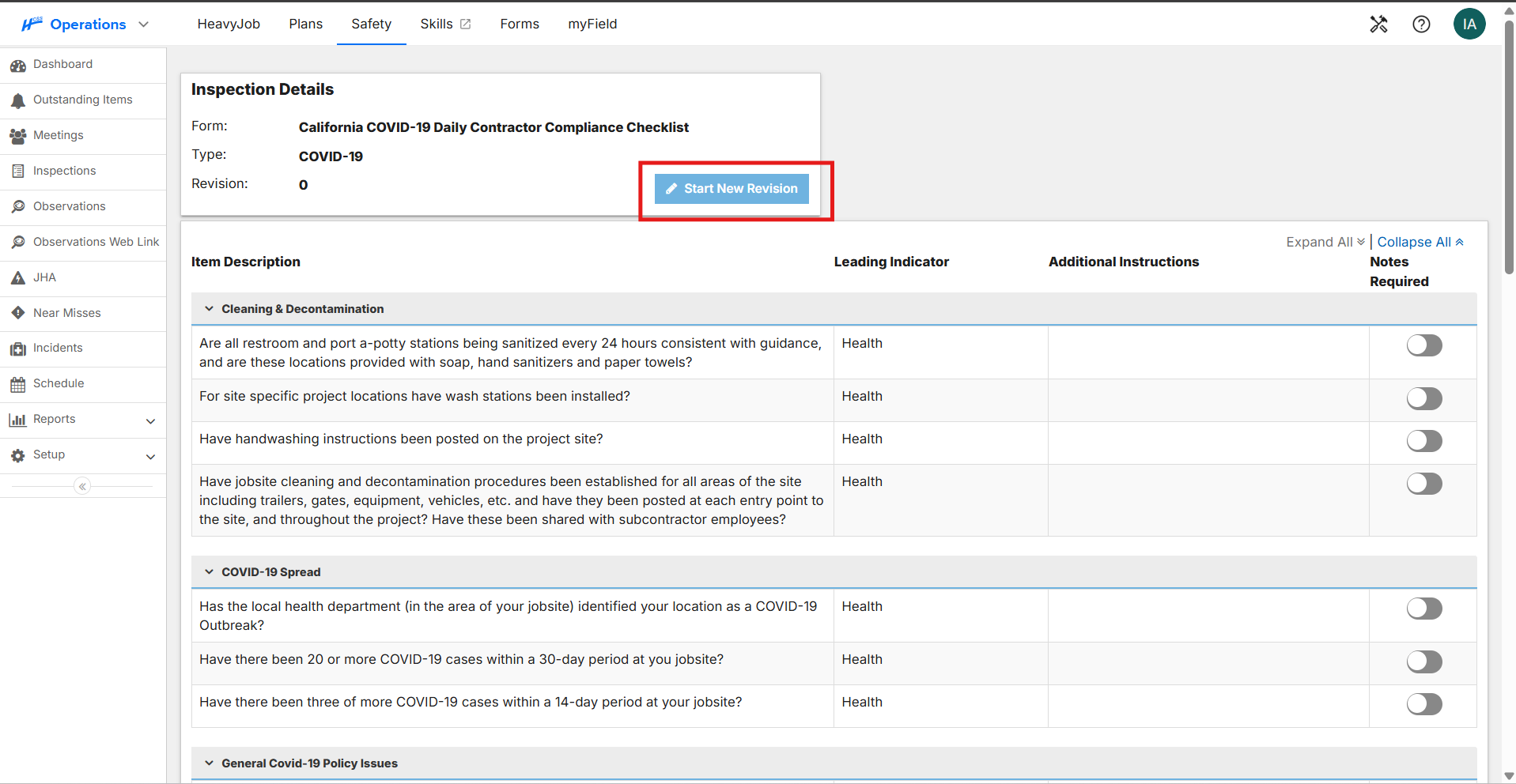Toggle Notes Required for restroom sanitizing item
Screen dimensions: 1516x784
[1424, 345]
